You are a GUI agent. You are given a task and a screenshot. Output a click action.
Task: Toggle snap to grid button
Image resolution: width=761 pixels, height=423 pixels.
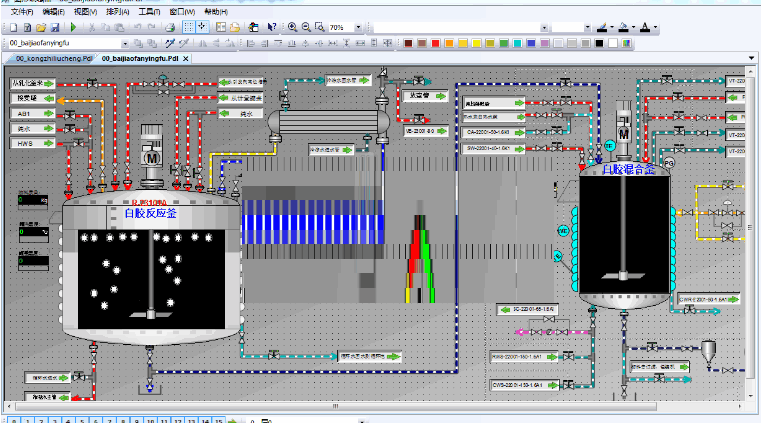202,27
